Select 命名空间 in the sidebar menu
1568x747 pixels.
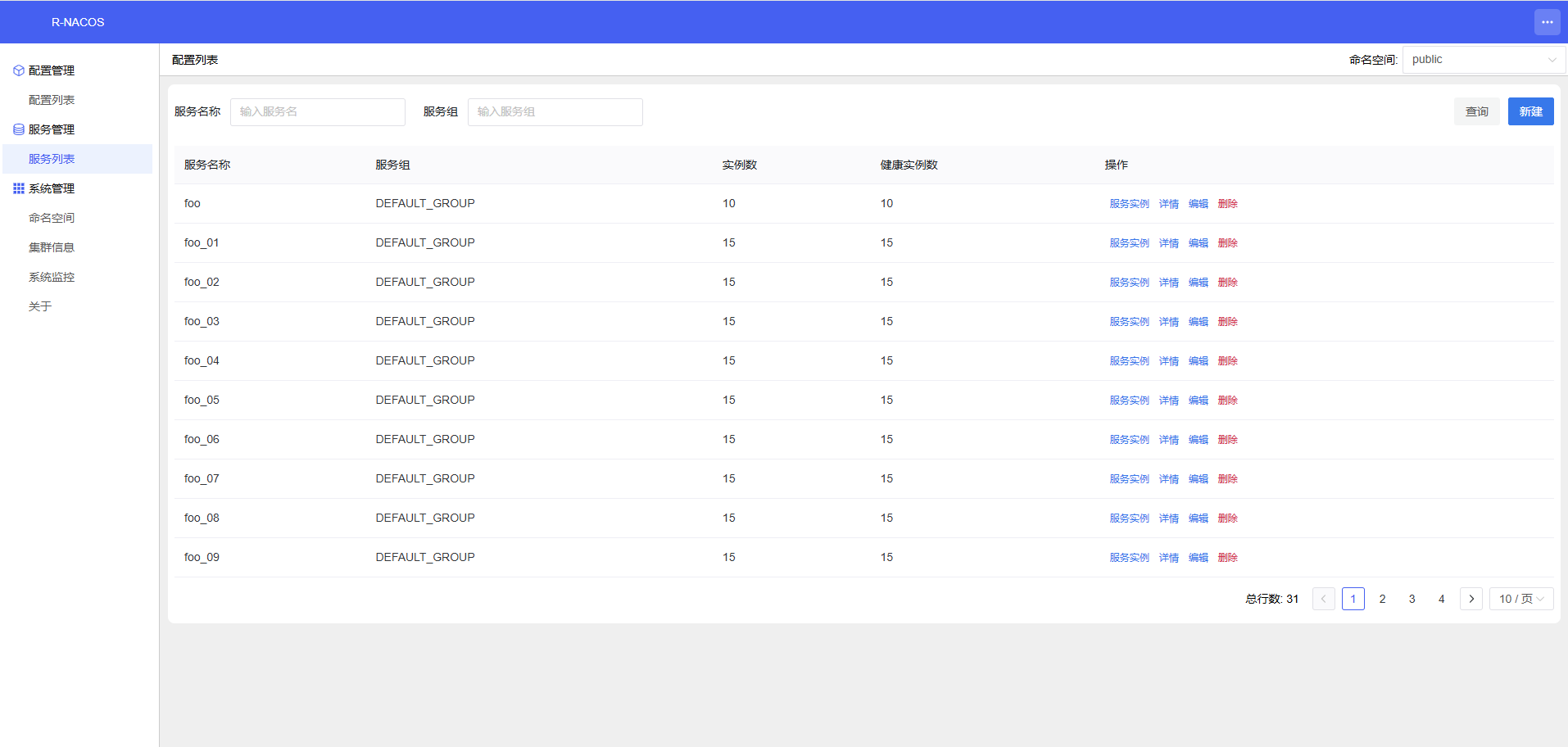coord(52,218)
